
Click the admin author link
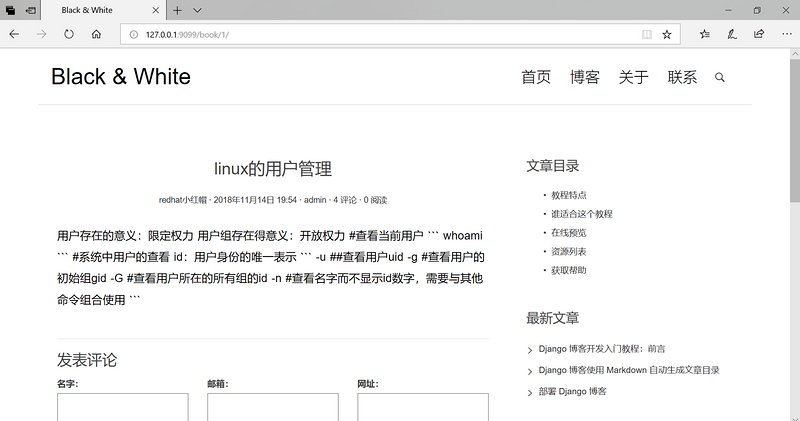coord(315,200)
